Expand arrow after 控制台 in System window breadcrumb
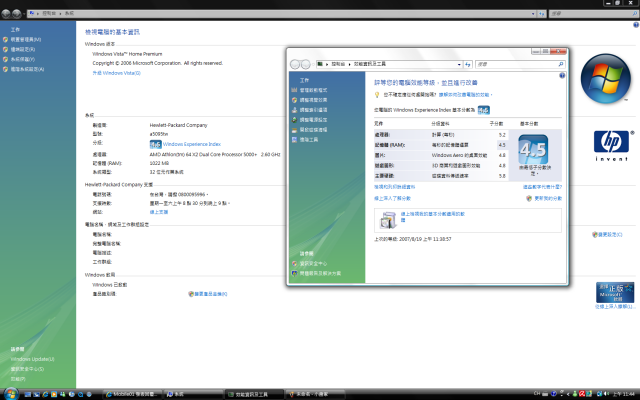Image resolution: width=640 pixels, height=400 pixels. coord(60,13)
